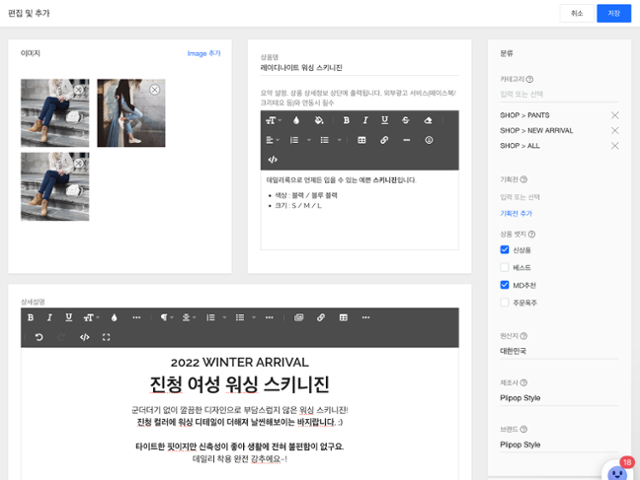Apply underline in the 상세설명 editor toolbar
This screenshot has height=480, width=640.
[x=69, y=318]
